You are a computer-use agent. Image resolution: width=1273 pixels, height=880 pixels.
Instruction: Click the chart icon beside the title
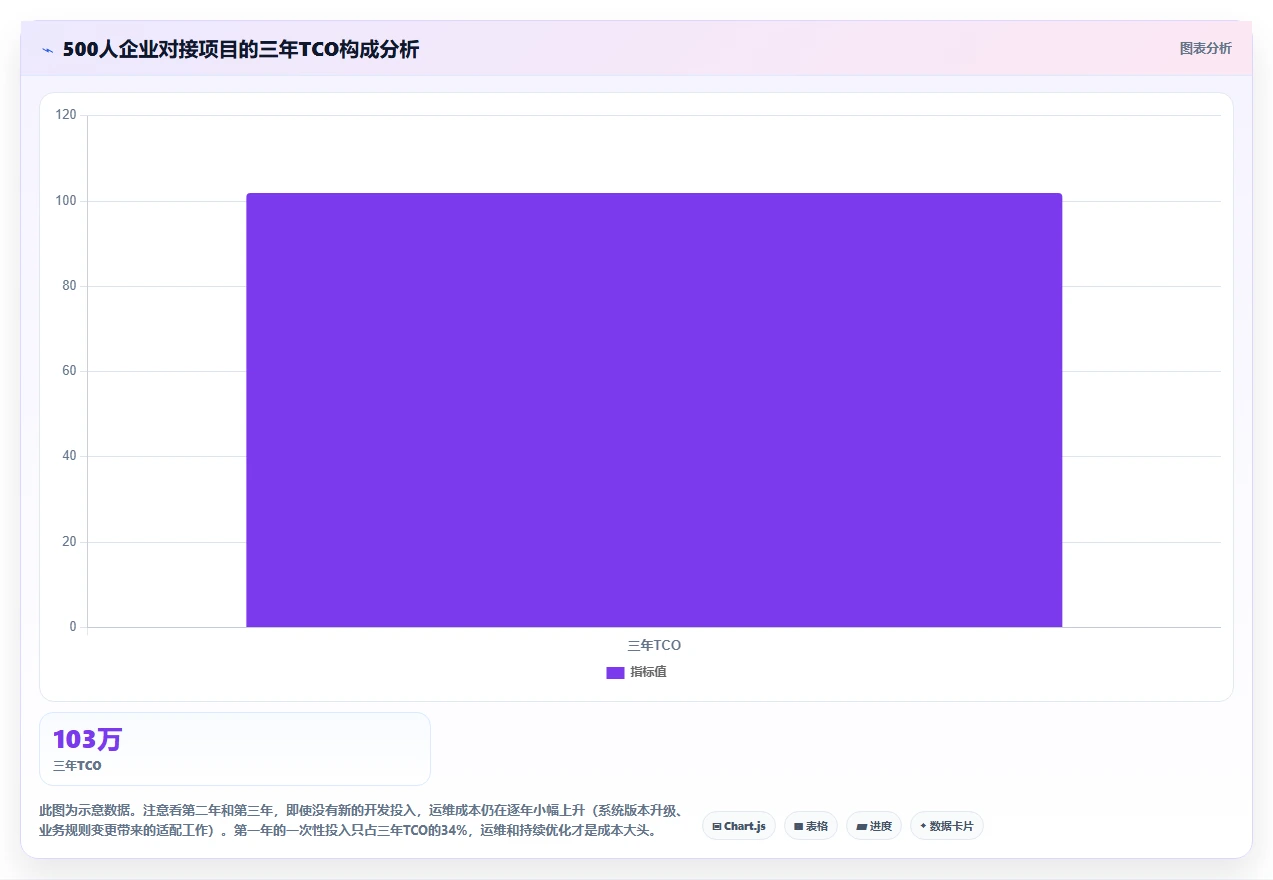coord(47,50)
